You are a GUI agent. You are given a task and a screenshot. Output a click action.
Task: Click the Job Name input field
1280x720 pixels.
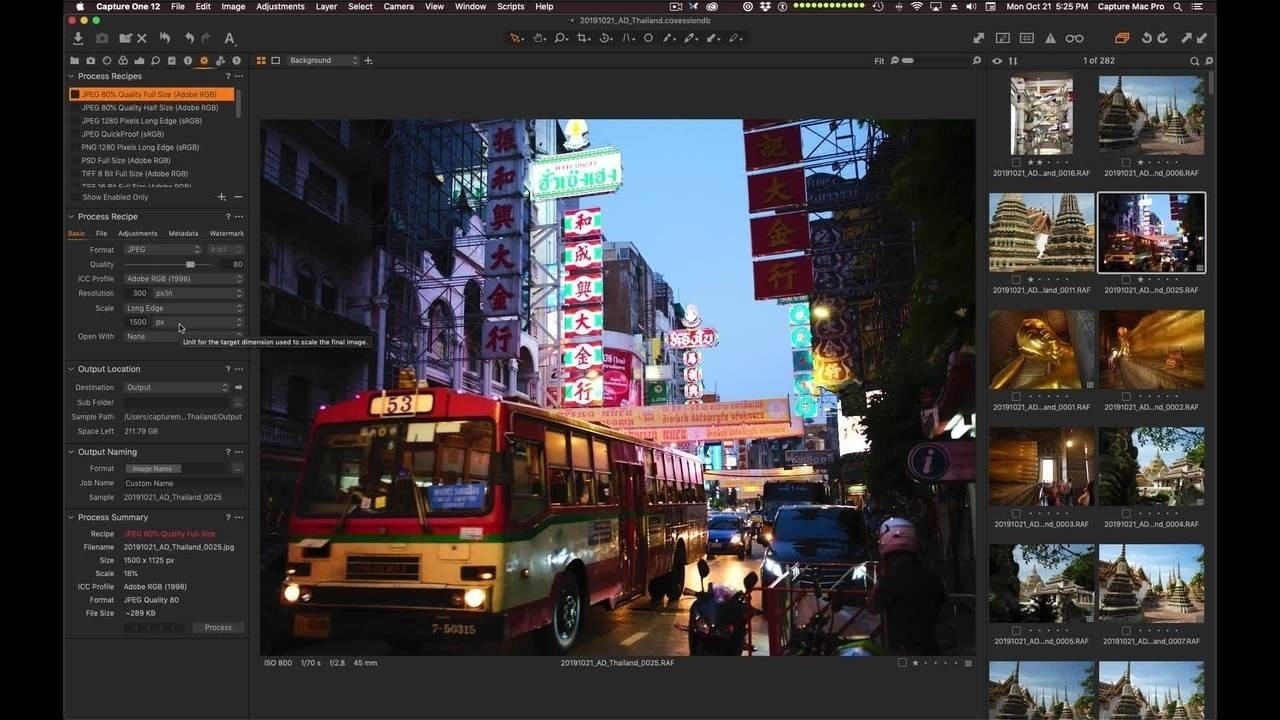(x=183, y=483)
